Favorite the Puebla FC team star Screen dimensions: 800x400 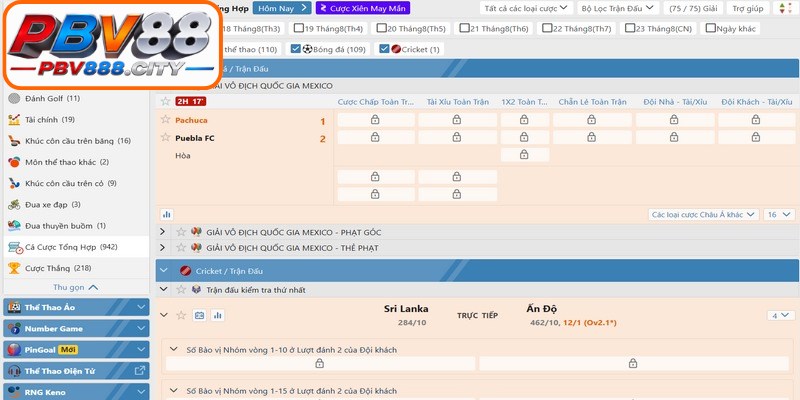tap(165, 137)
